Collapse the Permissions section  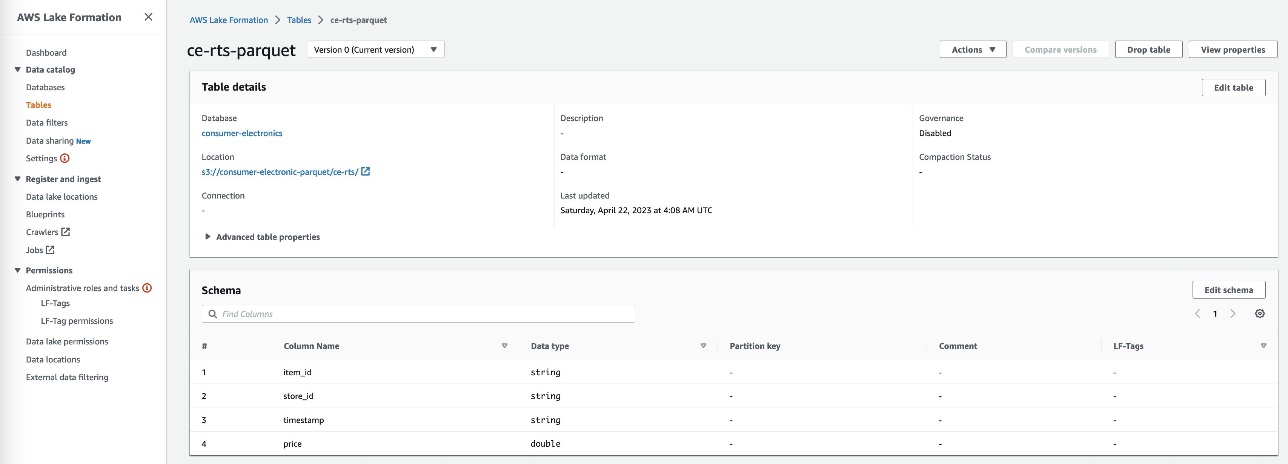(18, 270)
